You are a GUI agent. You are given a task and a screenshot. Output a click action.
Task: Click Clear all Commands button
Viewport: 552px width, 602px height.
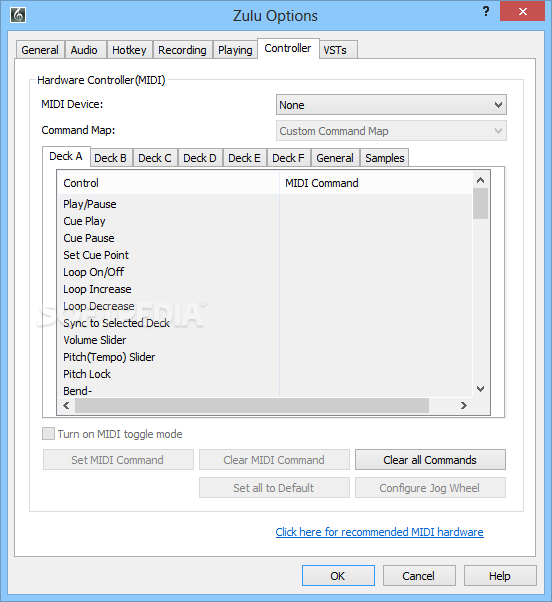pos(430,460)
